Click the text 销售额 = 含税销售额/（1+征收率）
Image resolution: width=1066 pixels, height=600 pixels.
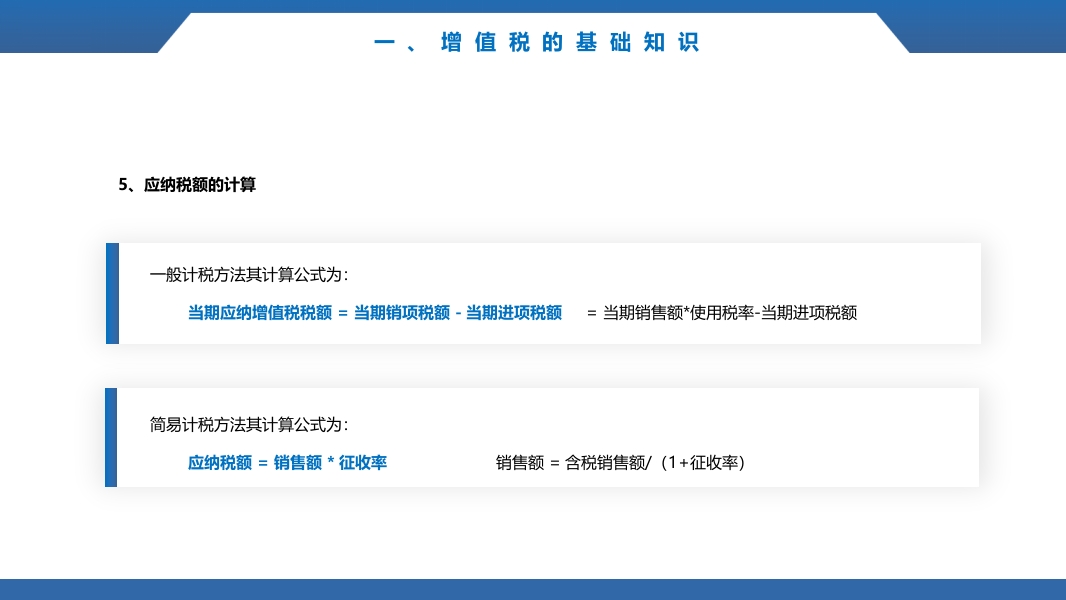click(621, 462)
